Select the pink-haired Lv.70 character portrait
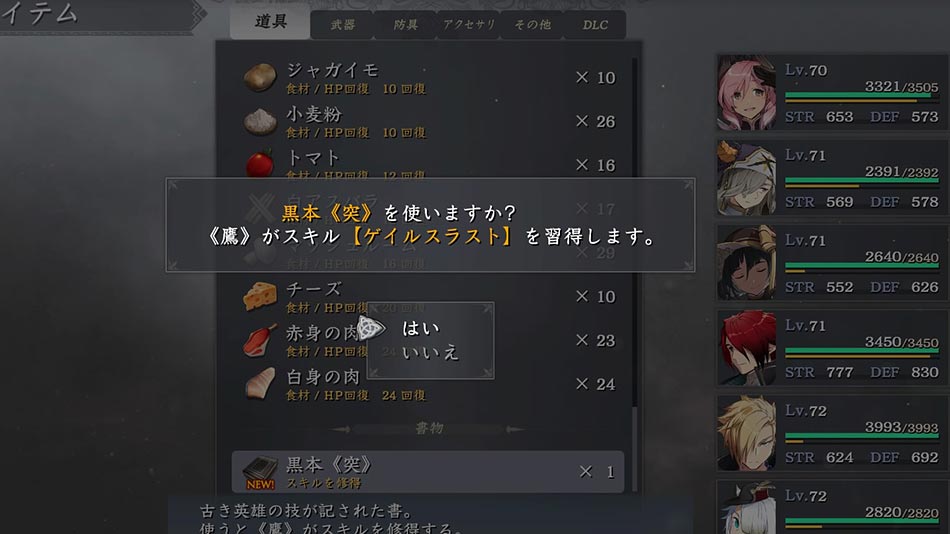 746,93
